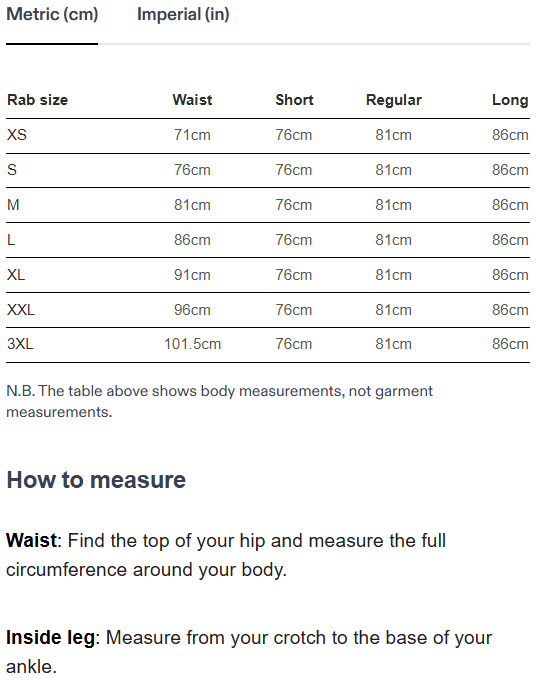Click the Short column header
The height and width of the screenshot is (680, 536).
click(x=294, y=100)
